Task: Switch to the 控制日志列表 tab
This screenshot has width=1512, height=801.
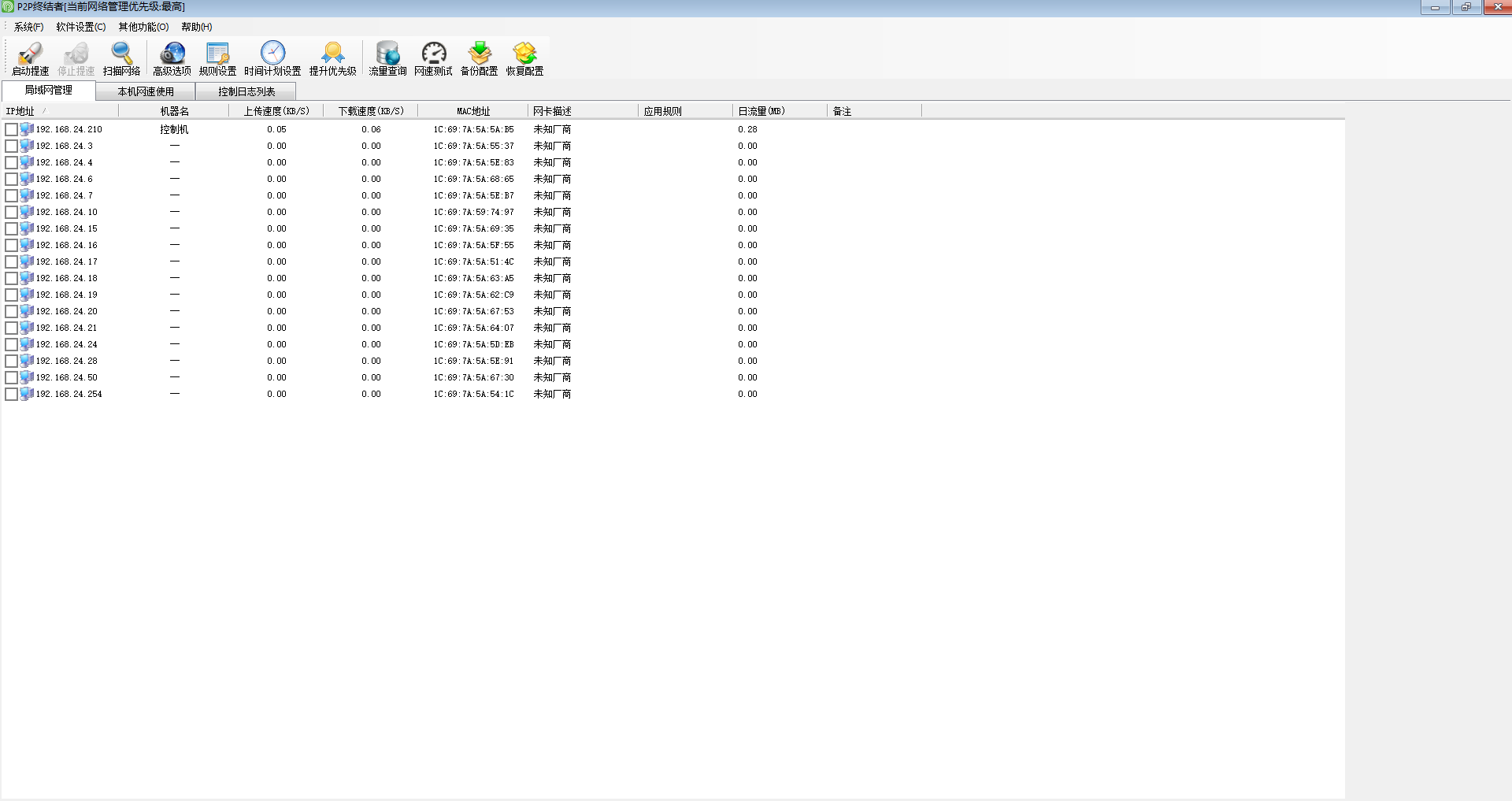Action: (x=246, y=91)
